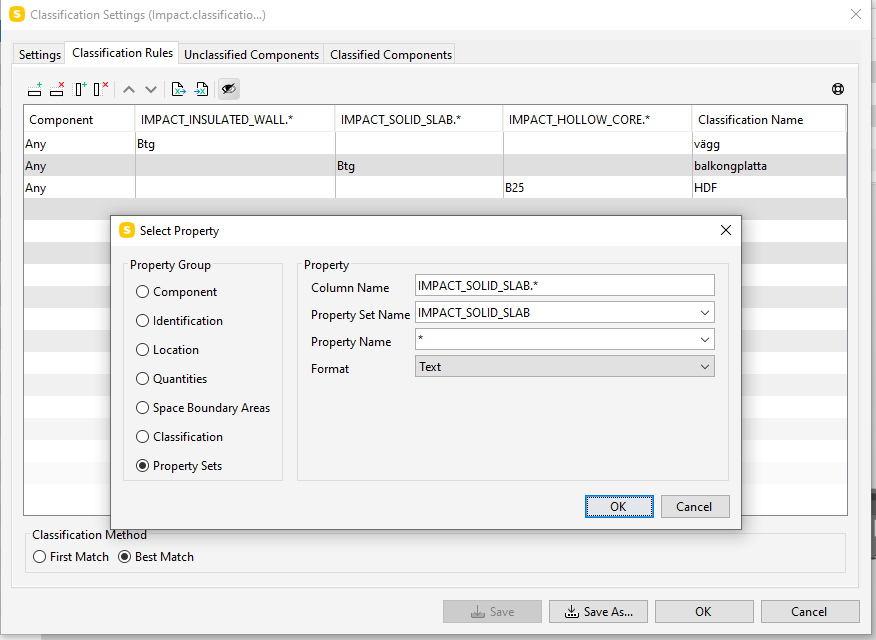Click Btg in the vägg row
Viewport: 876px width, 640px height.
(235, 144)
